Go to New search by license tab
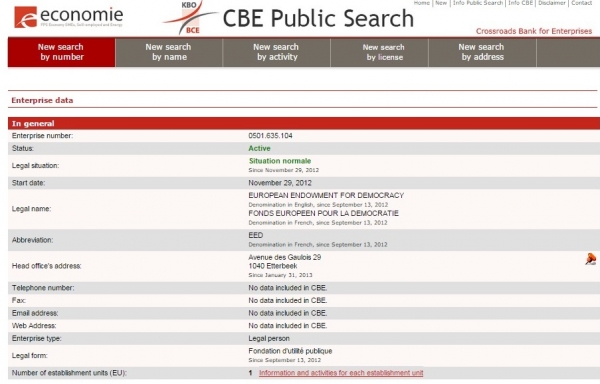 [x=384, y=52]
